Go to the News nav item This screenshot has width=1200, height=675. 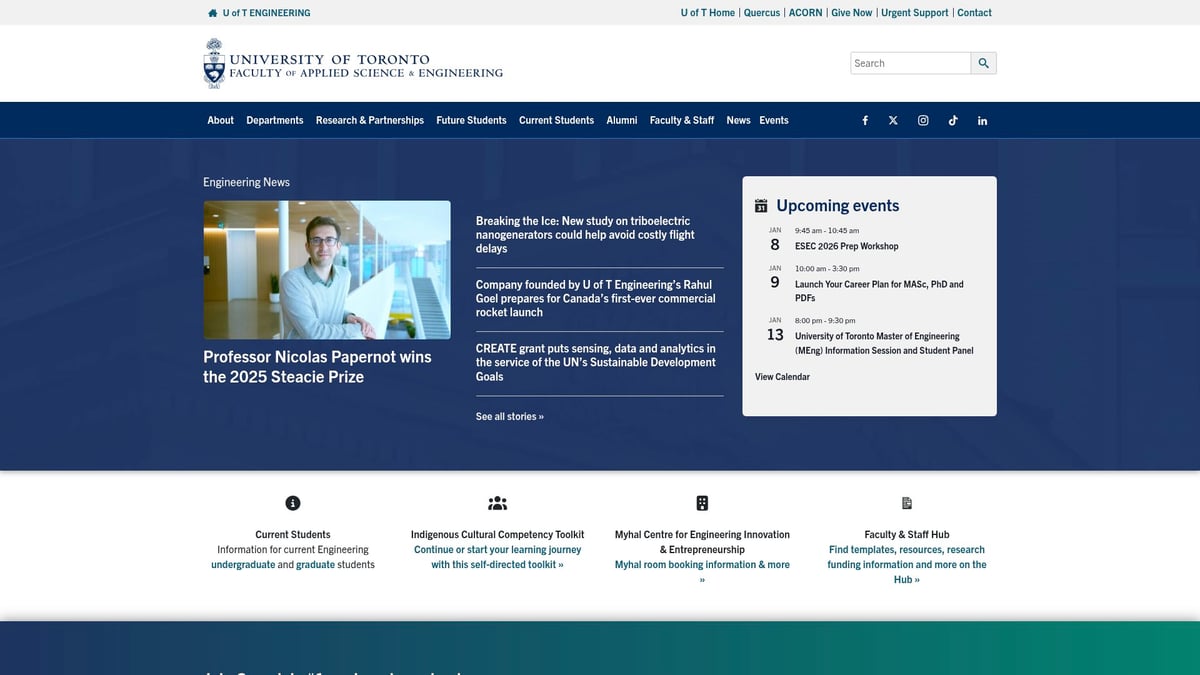click(x=738, y=120)
